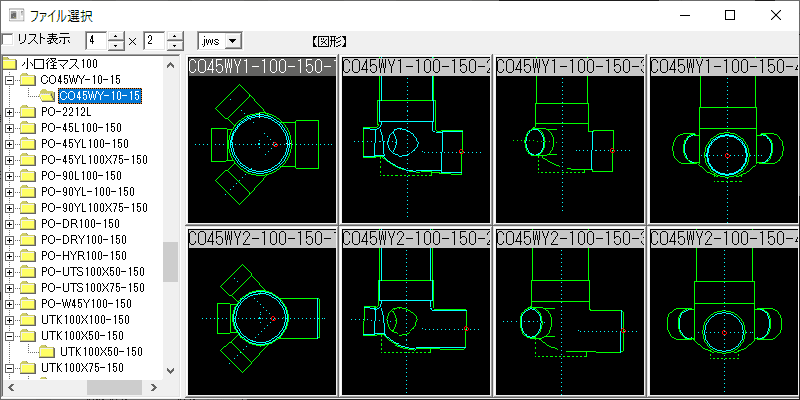Enable the リスト表示 checkbox
The image size is (800, 400).
point(7,40)
